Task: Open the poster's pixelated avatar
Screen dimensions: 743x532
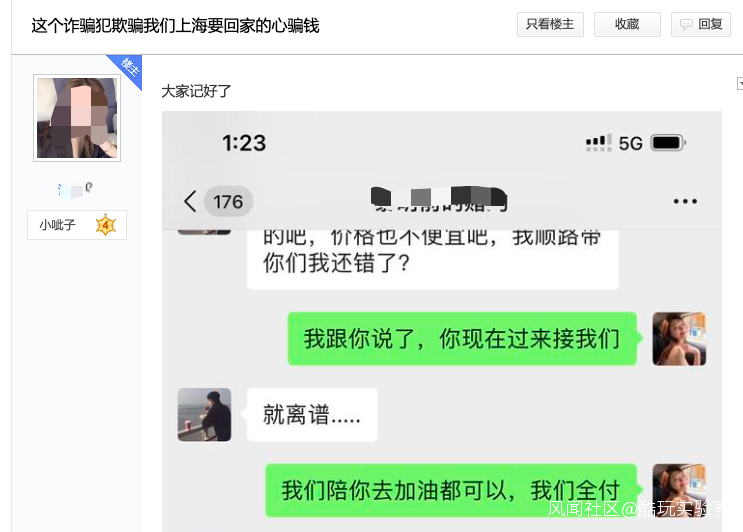Action: click(77, 118)
